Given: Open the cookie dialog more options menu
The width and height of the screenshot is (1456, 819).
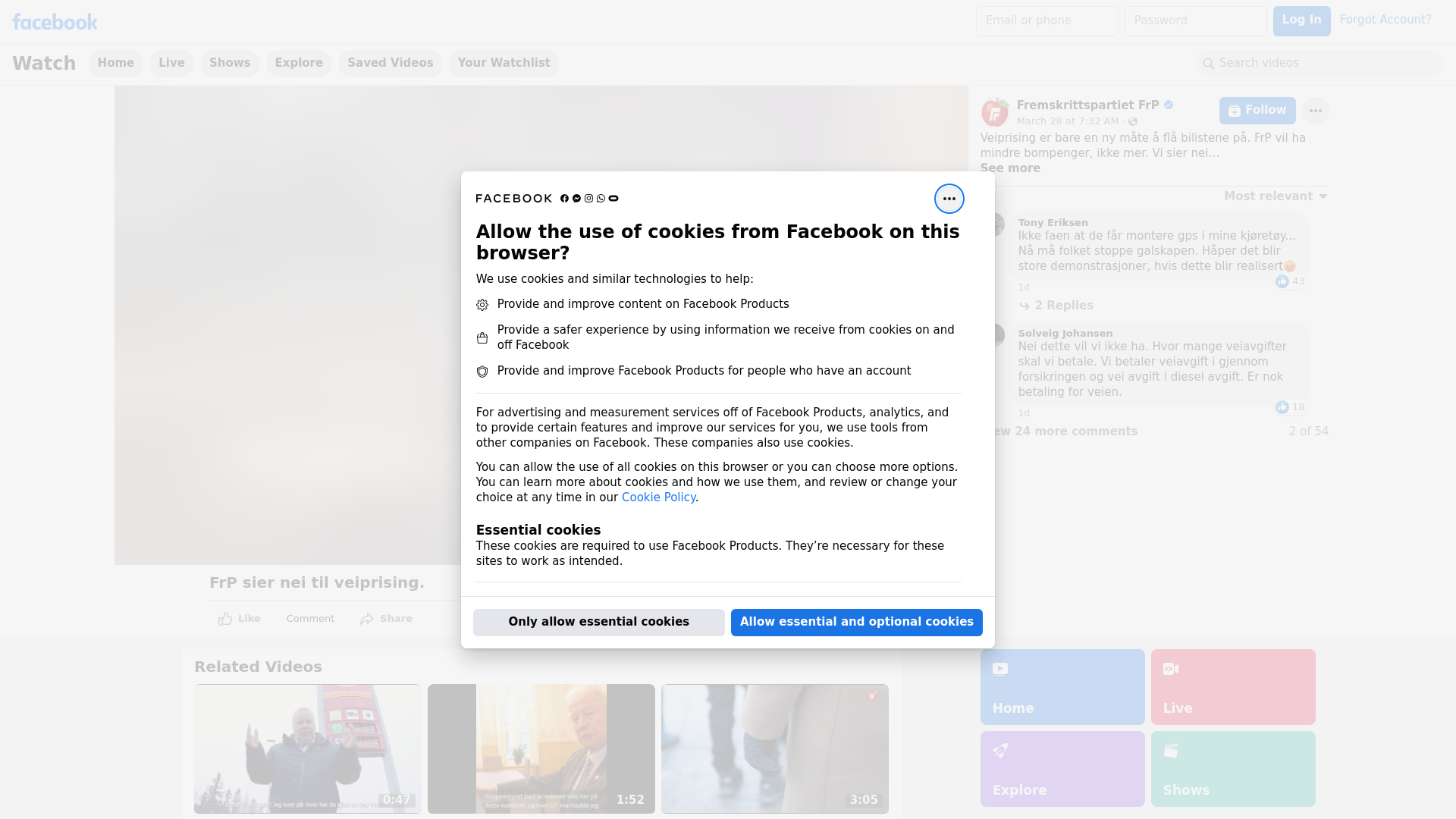Looking at the screenshot, I should click(x=949, y=199).
